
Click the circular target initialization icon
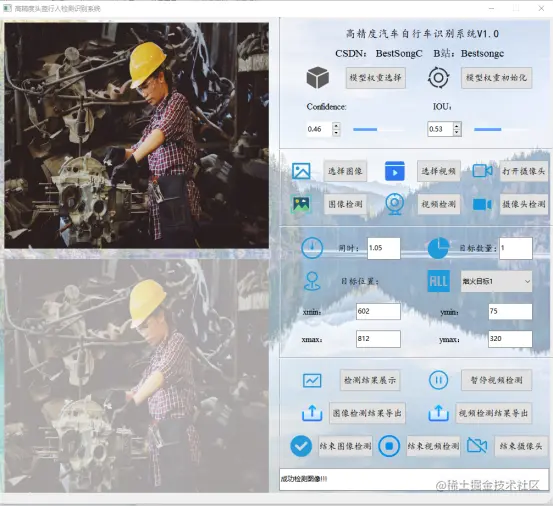click(438, 77)
